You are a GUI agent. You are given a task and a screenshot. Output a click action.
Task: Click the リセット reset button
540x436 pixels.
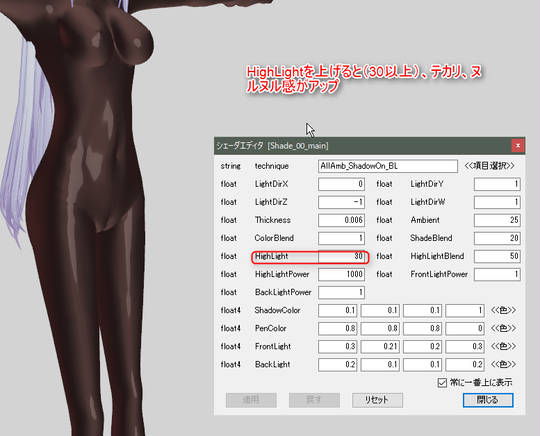click(377, 400)
